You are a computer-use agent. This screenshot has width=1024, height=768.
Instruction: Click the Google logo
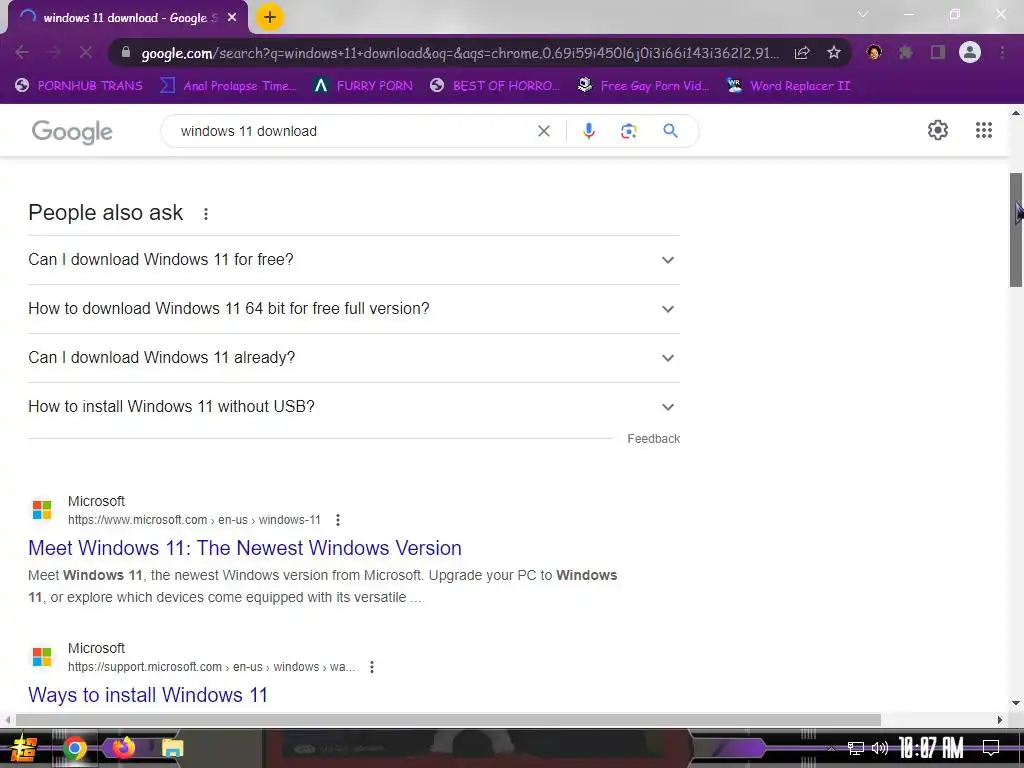tap(72, 131)
